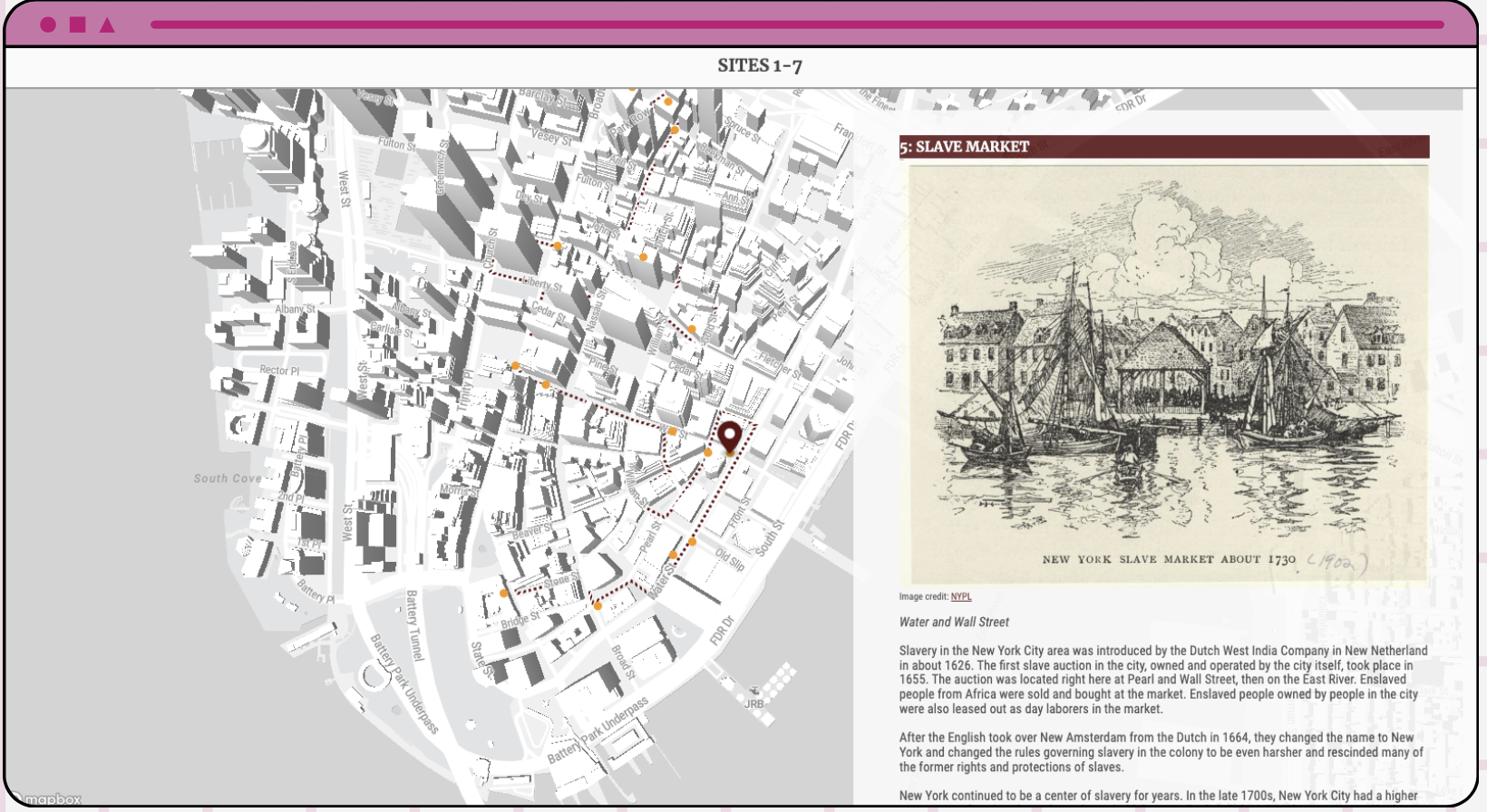Click the 'Liberty St' map label

click(x=543, y=284)
